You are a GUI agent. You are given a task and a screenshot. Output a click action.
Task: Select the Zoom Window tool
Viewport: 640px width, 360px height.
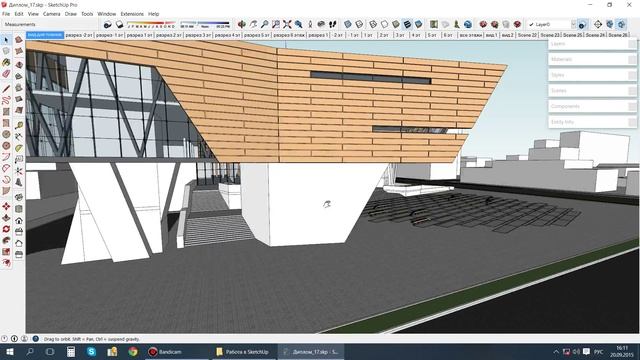(x=276, y=24)
